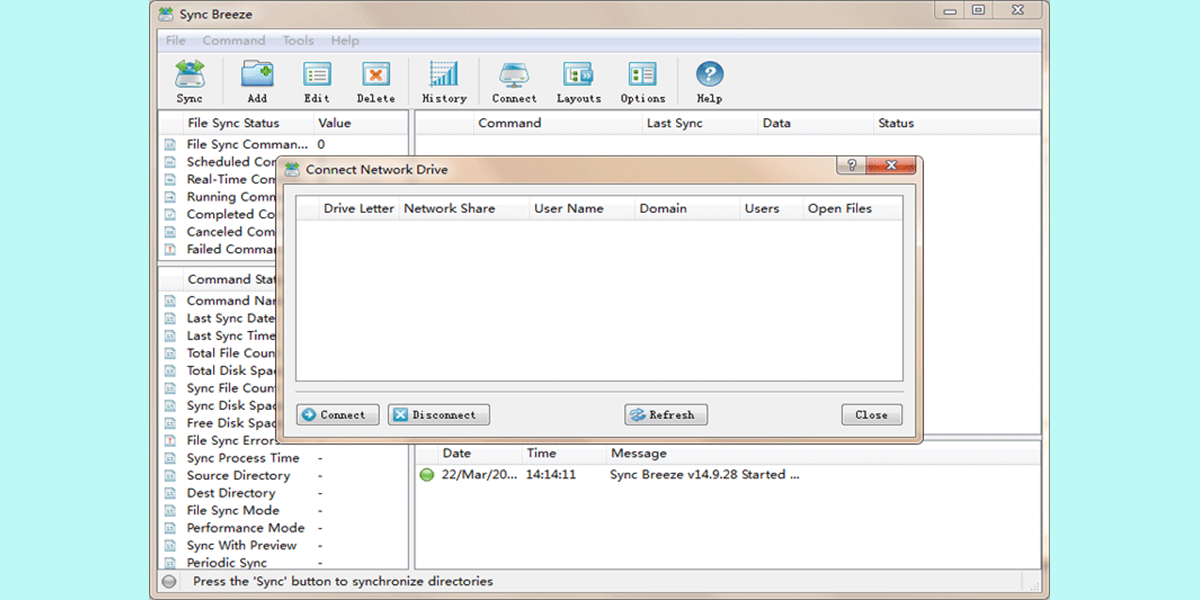The image size is (1200, 600).
Task: Click the status bar indicator icon at bottom left
Action: [169, 581]
